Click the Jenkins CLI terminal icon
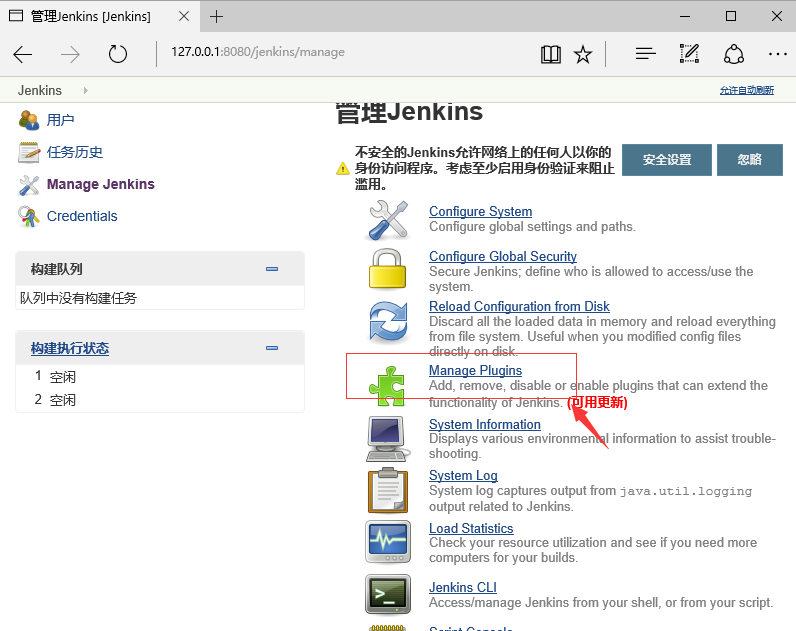The width and height of the screenshot is (796, 631). (x=388, y=594)
